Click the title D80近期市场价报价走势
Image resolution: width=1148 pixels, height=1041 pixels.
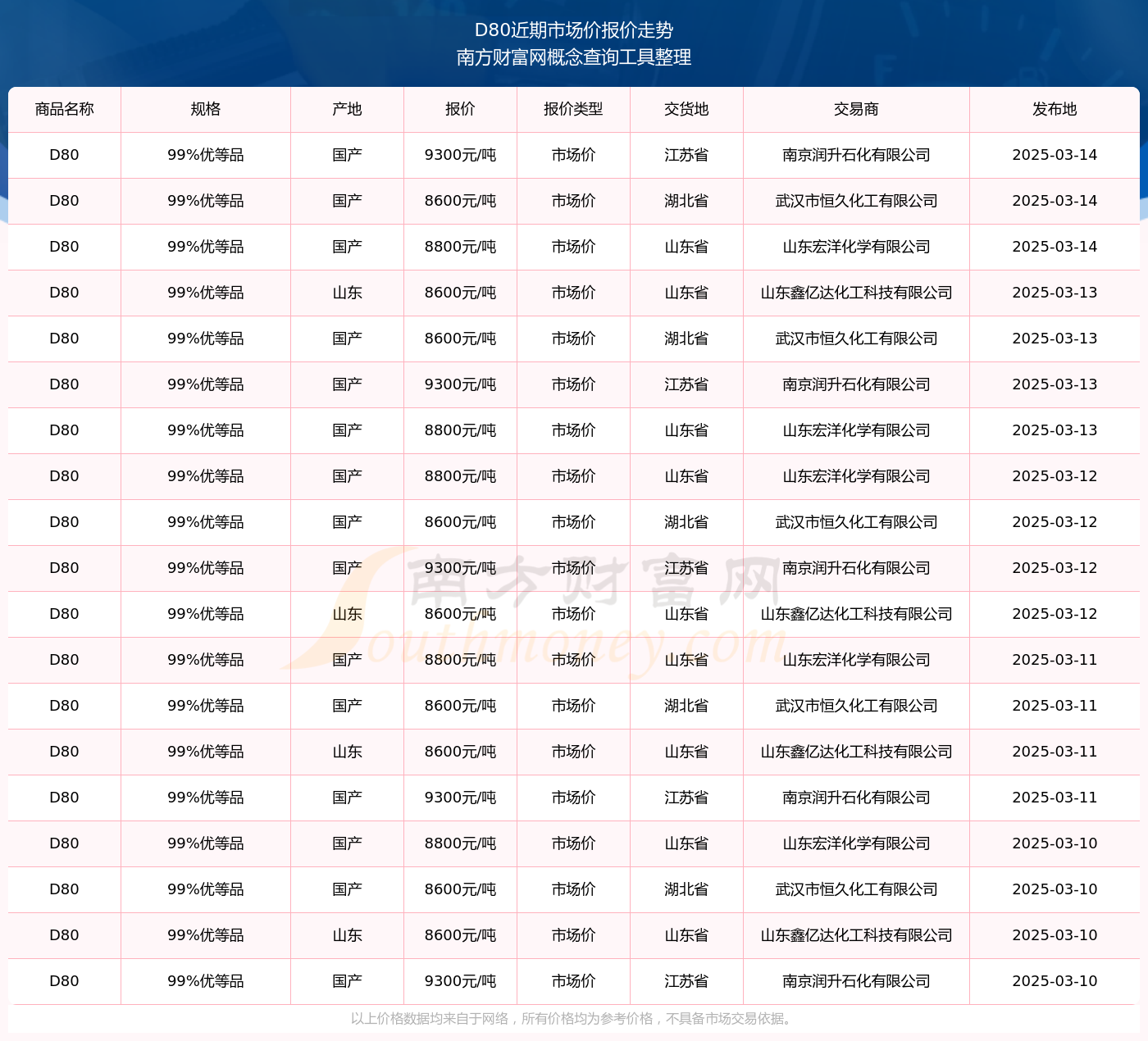574,30
